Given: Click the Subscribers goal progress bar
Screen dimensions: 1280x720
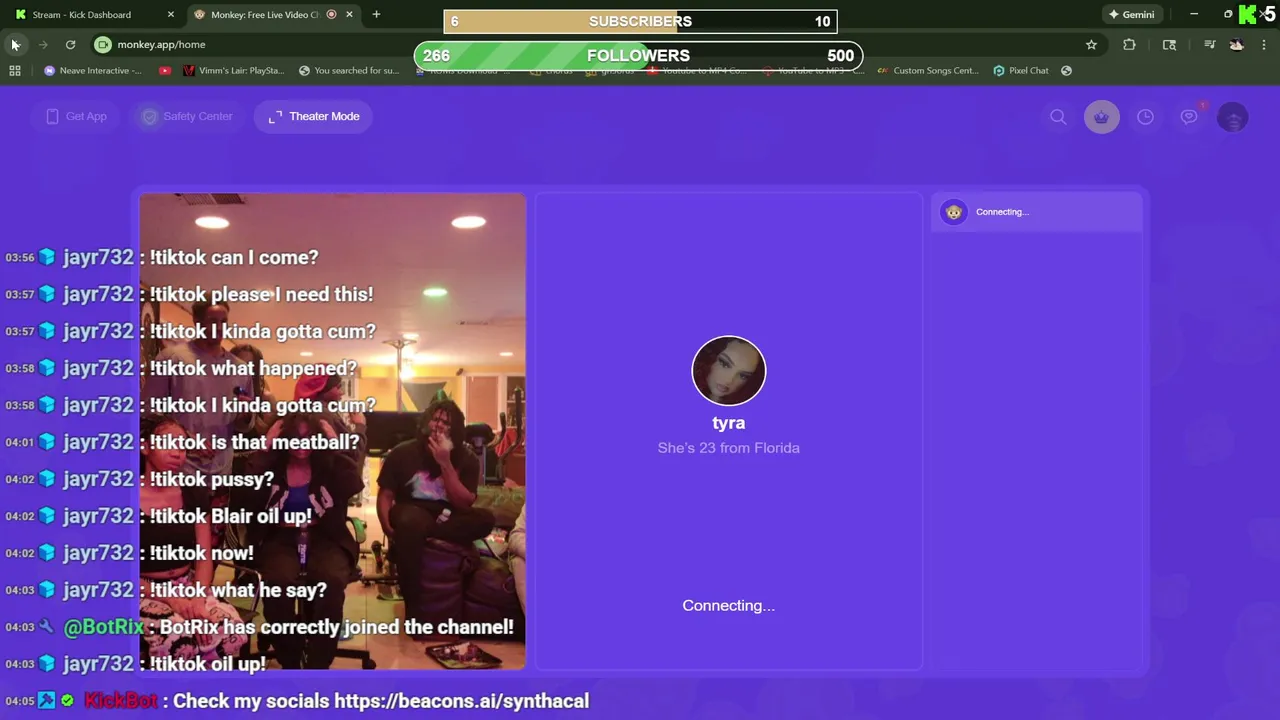Looking at the screenshot, I should click(x=640, y=21).
